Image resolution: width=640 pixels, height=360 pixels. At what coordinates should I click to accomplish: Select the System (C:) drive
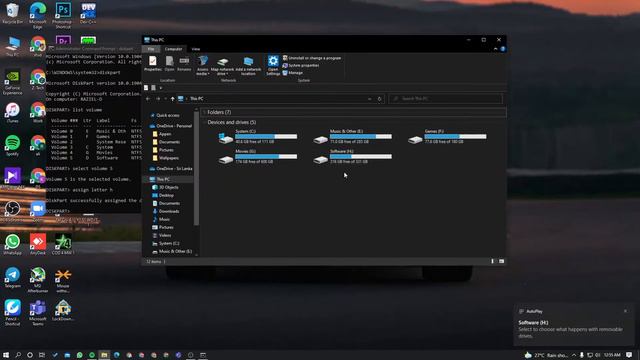pos(258,136)
